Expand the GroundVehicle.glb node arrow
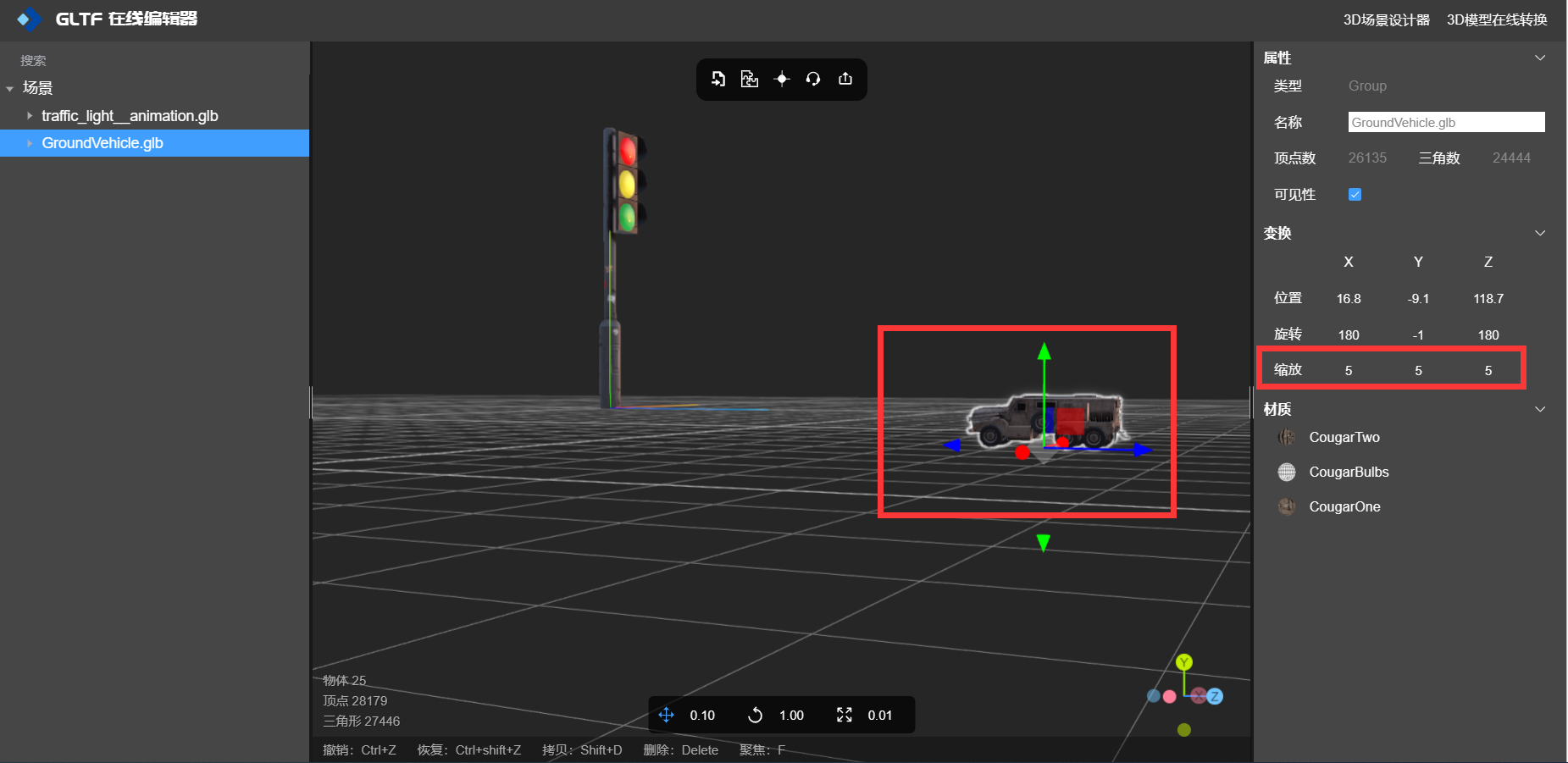1568x763 pixels. [30, 143]
